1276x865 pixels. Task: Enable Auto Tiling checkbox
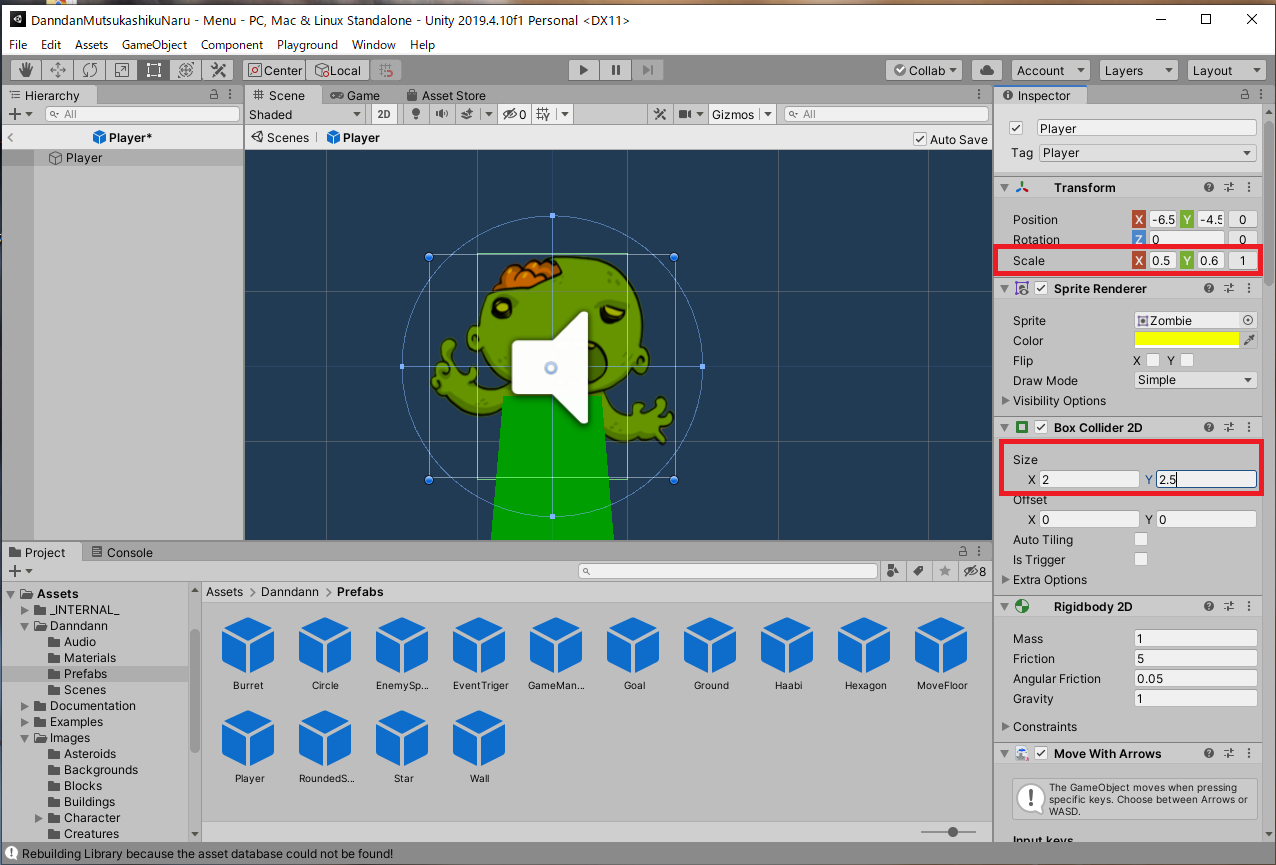click(x=1141, y=539)
